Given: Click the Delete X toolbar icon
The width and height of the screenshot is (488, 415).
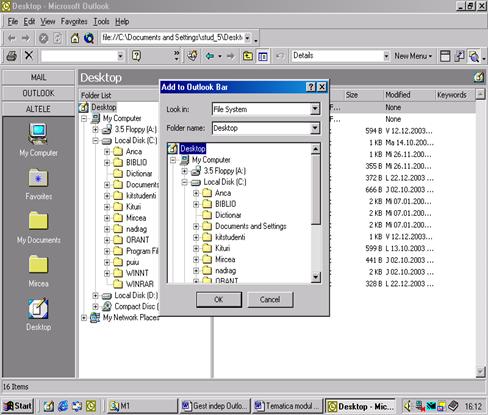Looking at the screenshot, I should coord(29,55).
